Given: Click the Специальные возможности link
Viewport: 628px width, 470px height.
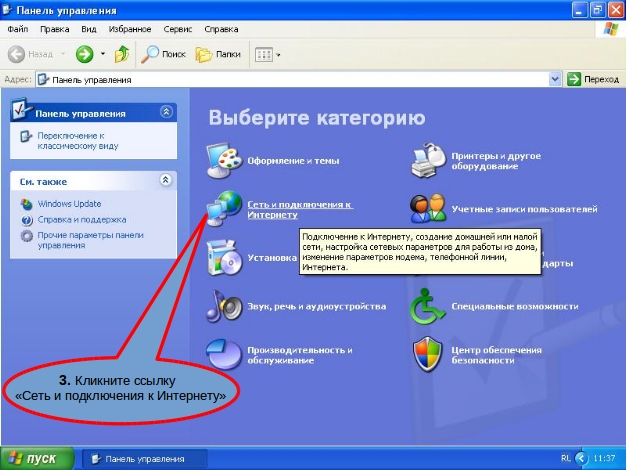Looking at the screenshot, I should tap(515, 307).
